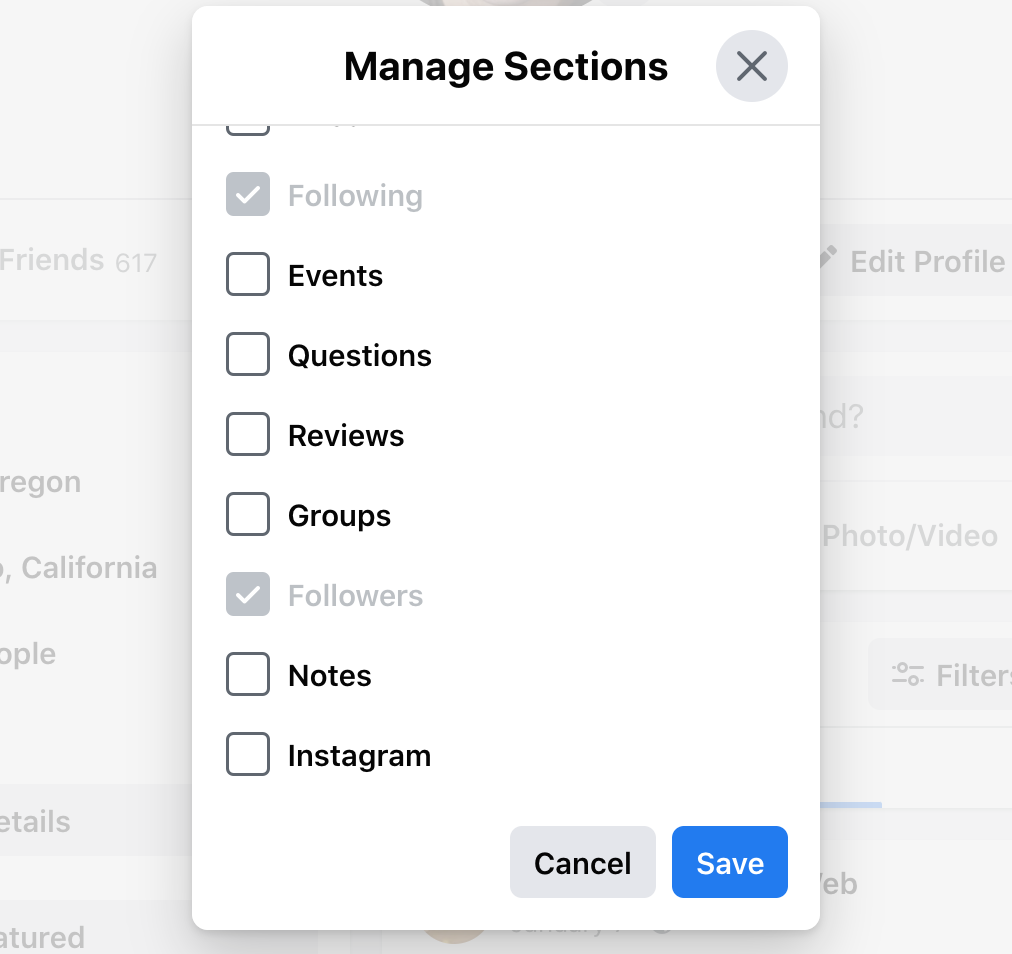Enable the Questions section checkbox
Image resolution: width=1012 pixels, height=954 pixels.
coord(248,354)
